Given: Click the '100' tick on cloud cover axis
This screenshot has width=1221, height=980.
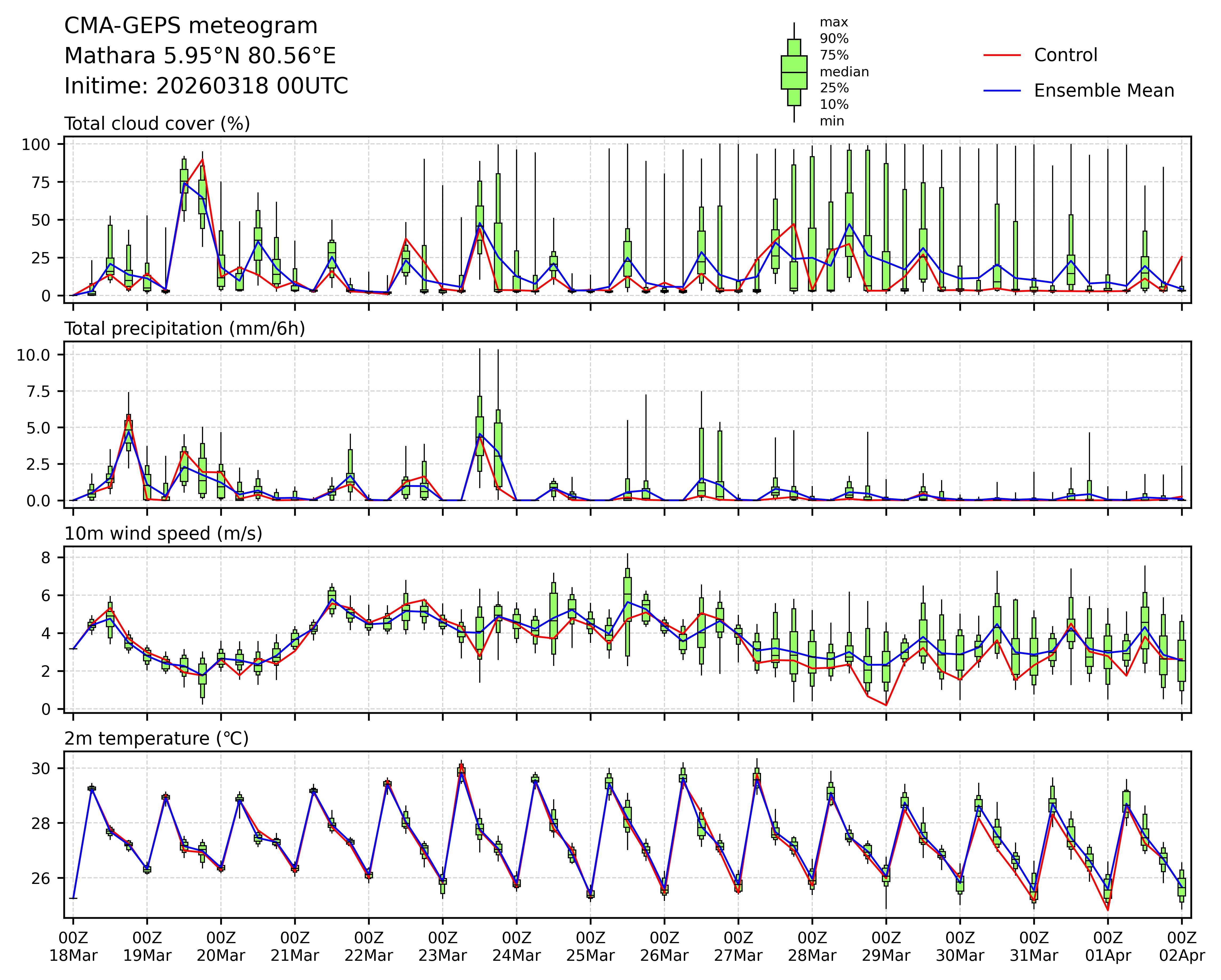Looking at the screenshot, I should click(36, 144).
